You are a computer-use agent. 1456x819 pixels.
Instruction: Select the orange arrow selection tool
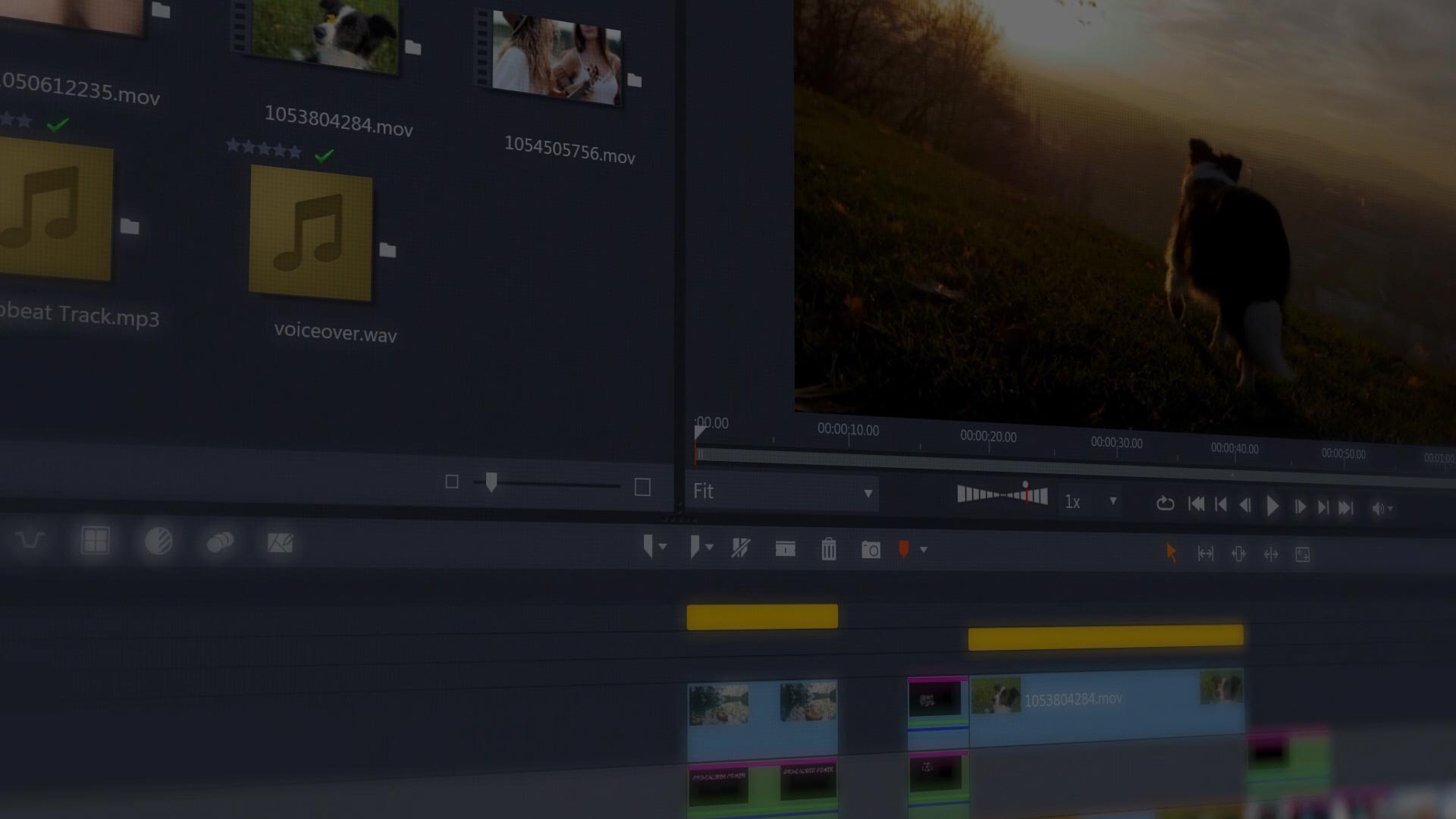point(1171,553)
